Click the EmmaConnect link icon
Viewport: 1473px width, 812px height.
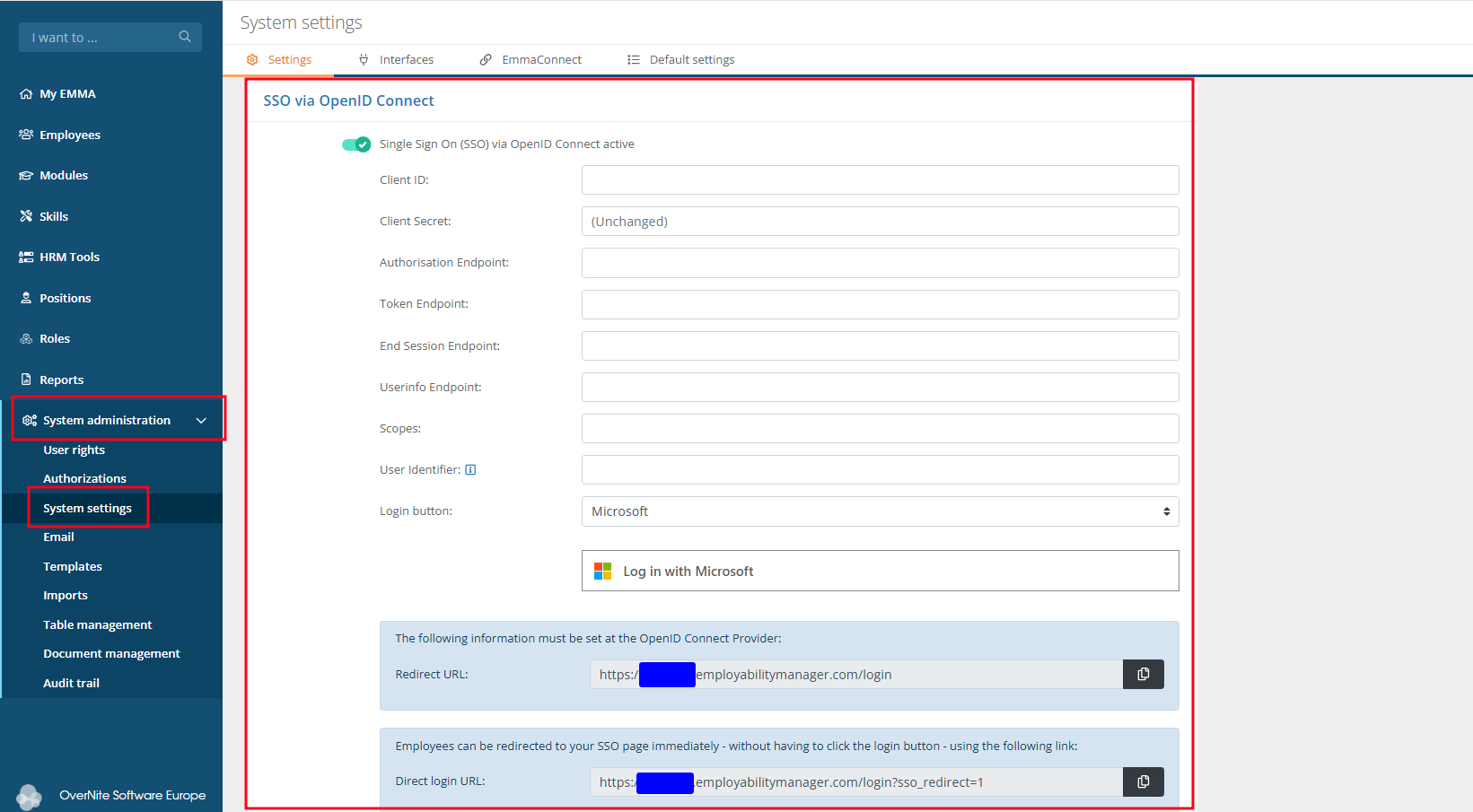(486, 60)
